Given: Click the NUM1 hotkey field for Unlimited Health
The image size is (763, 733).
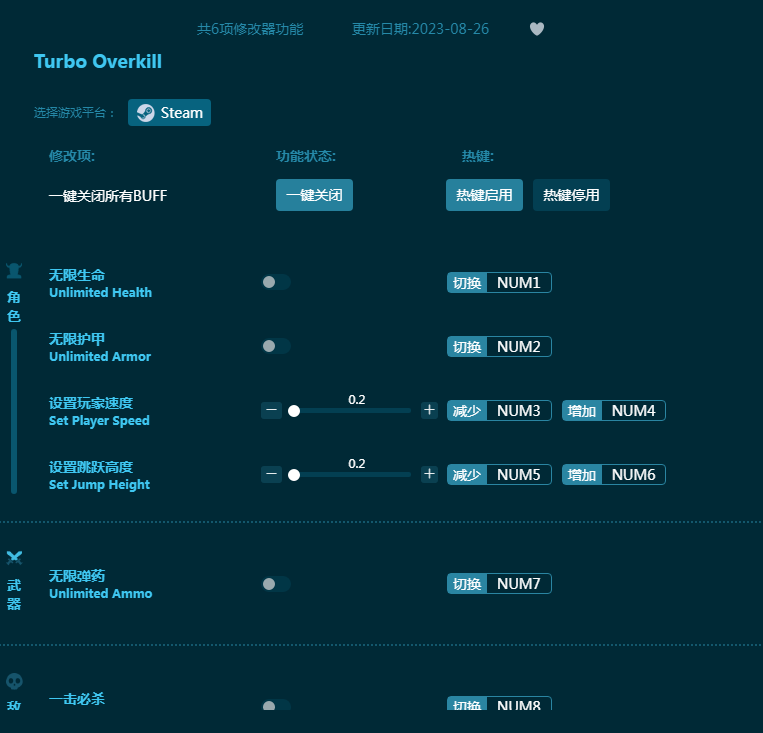Looking at the screenshot, I should pos(518,283).
